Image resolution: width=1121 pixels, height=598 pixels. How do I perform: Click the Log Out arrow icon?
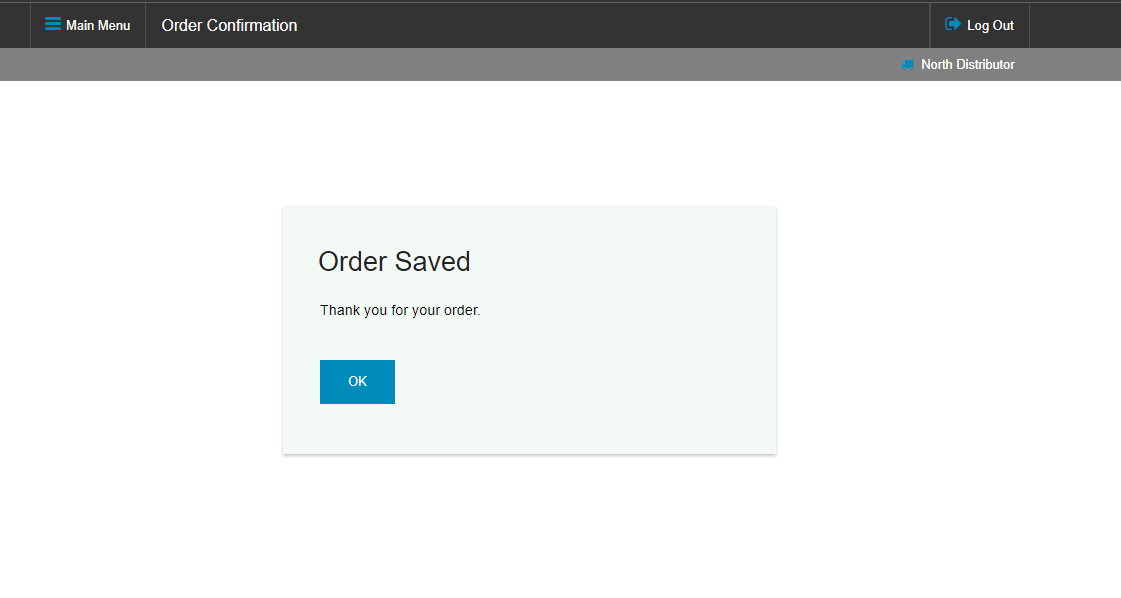952,24
